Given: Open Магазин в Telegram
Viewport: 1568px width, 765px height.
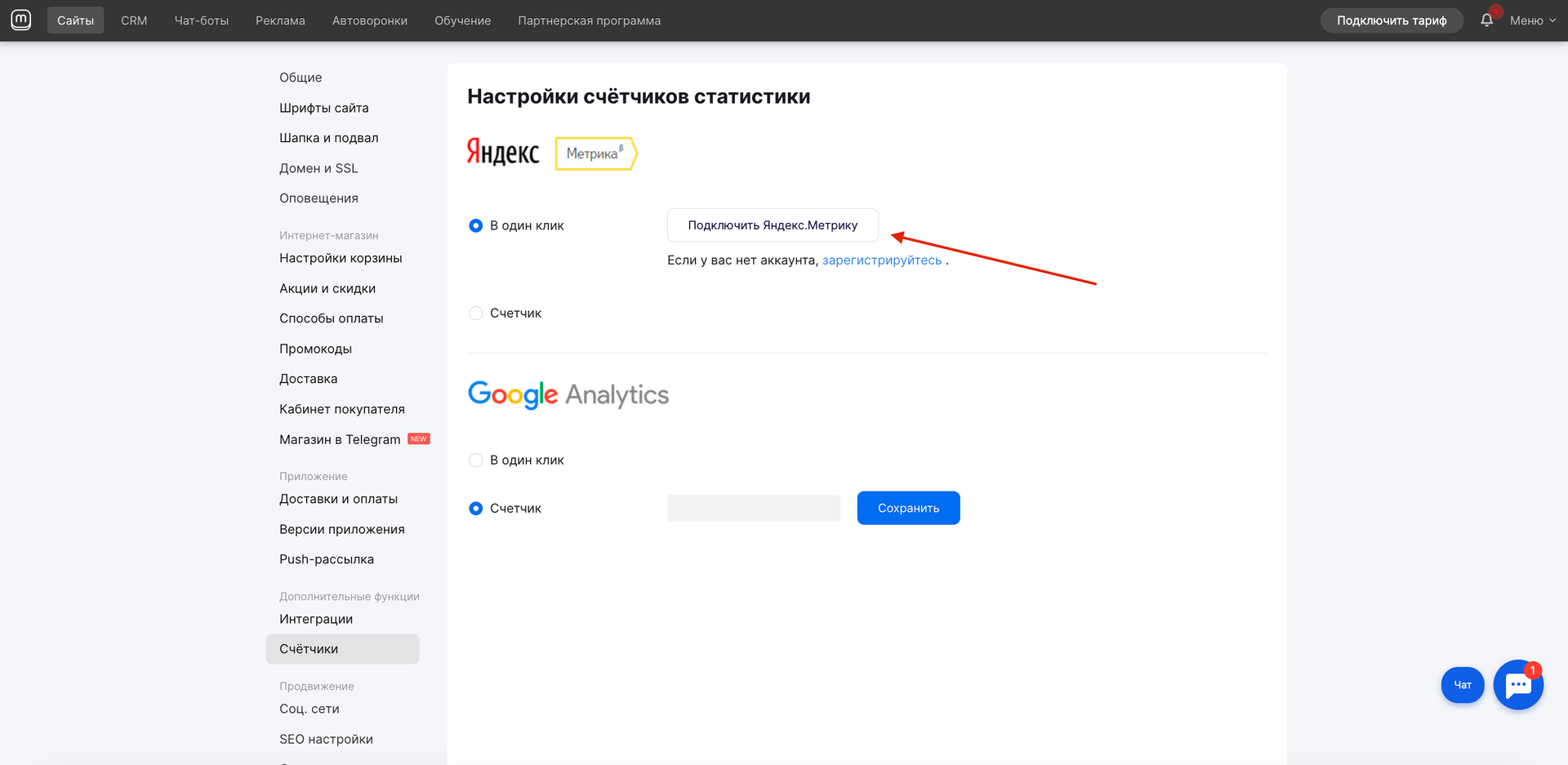Looking at the screenshot, I should coord(340,439).
